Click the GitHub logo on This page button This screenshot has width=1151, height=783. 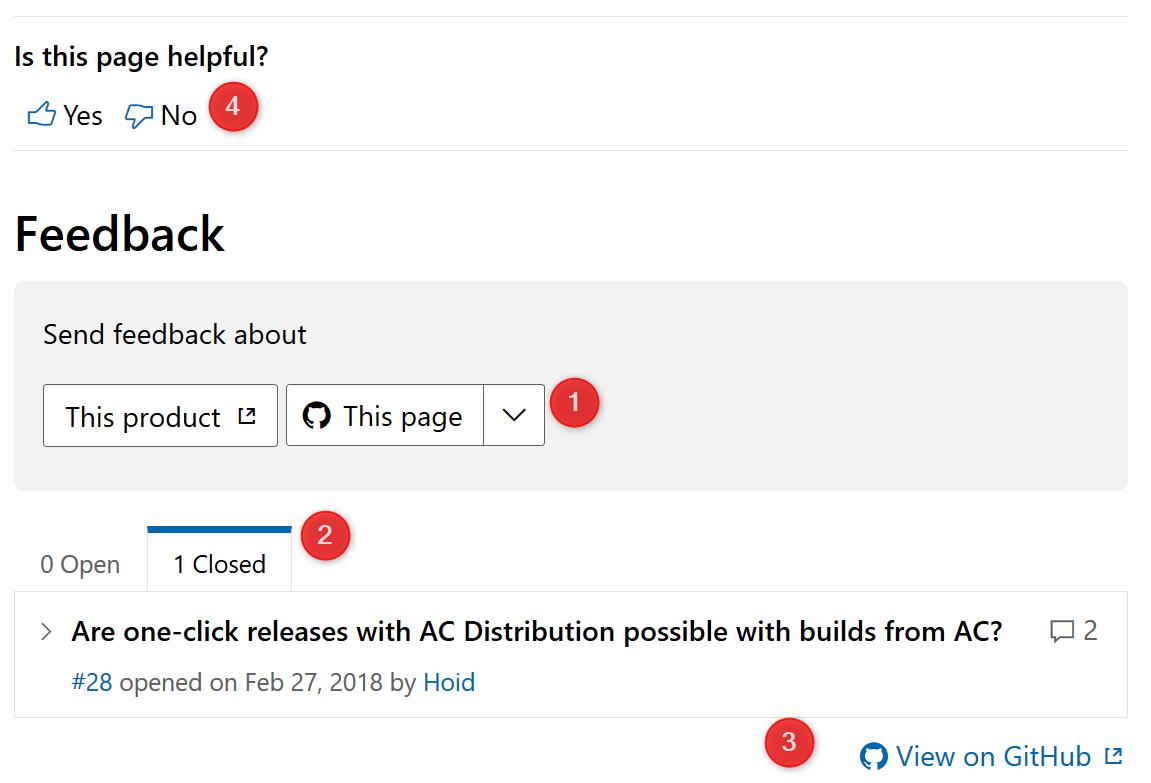(x=316, y=415)
